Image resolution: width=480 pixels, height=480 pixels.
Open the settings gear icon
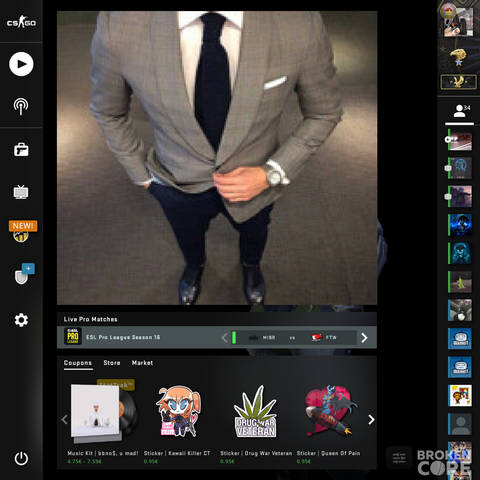21,320
